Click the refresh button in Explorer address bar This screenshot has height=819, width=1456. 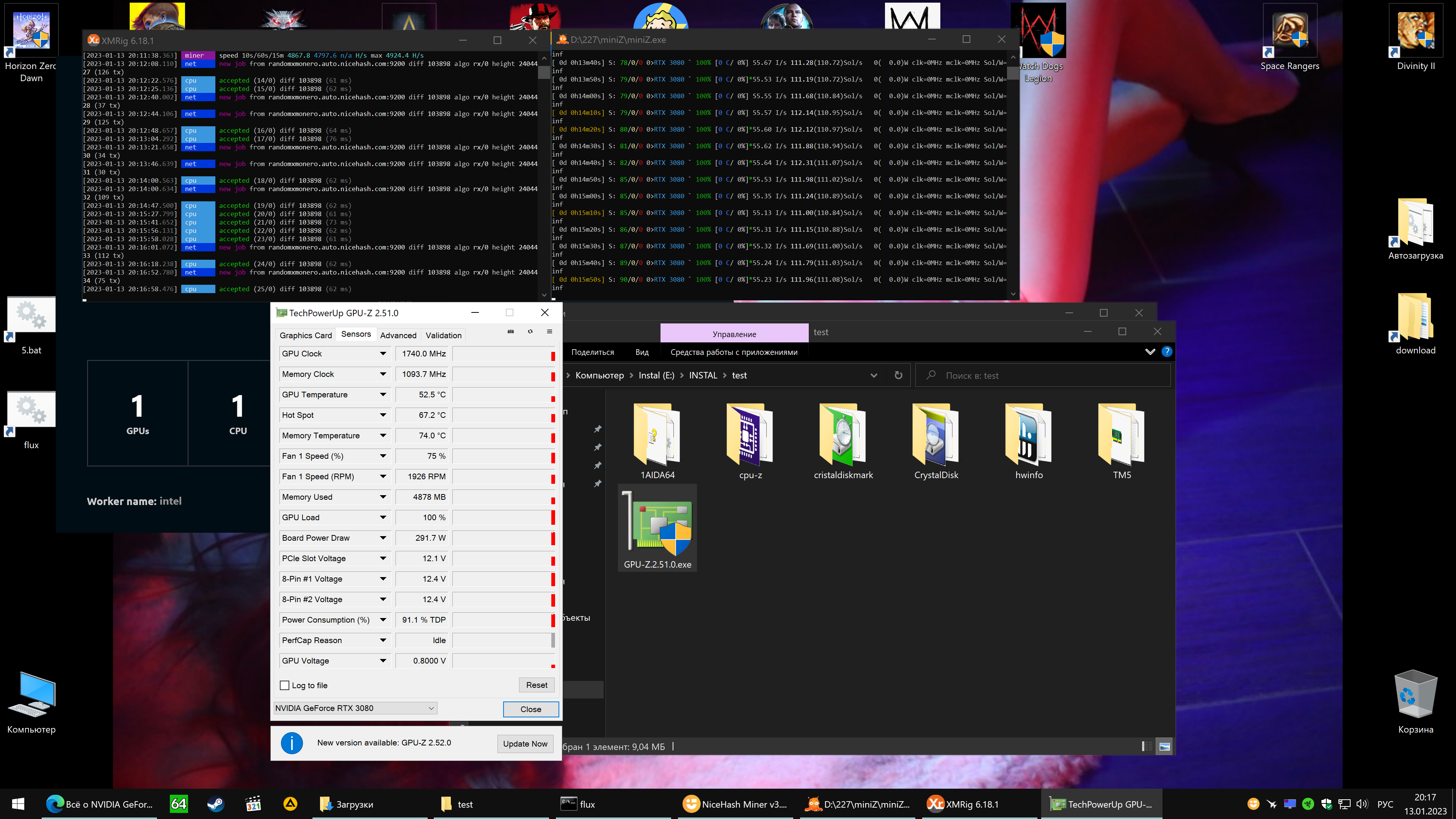pos(898,375)
